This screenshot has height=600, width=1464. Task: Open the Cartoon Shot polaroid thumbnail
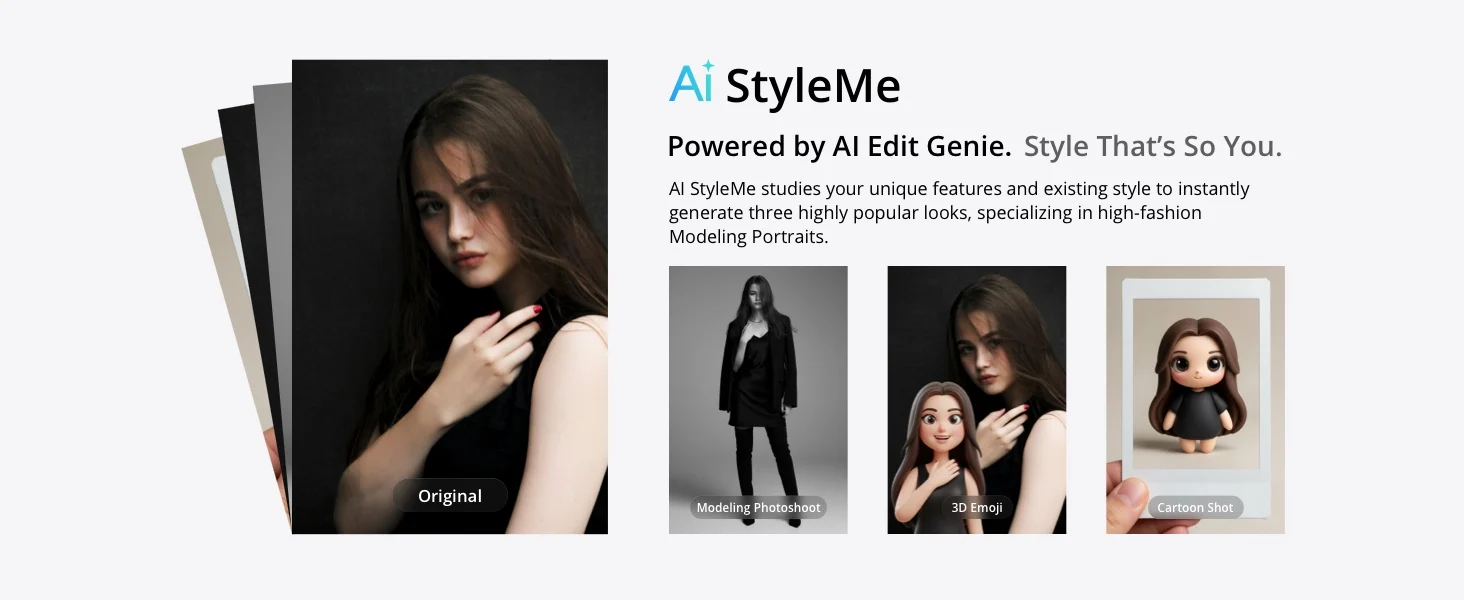pos(1195,399)
